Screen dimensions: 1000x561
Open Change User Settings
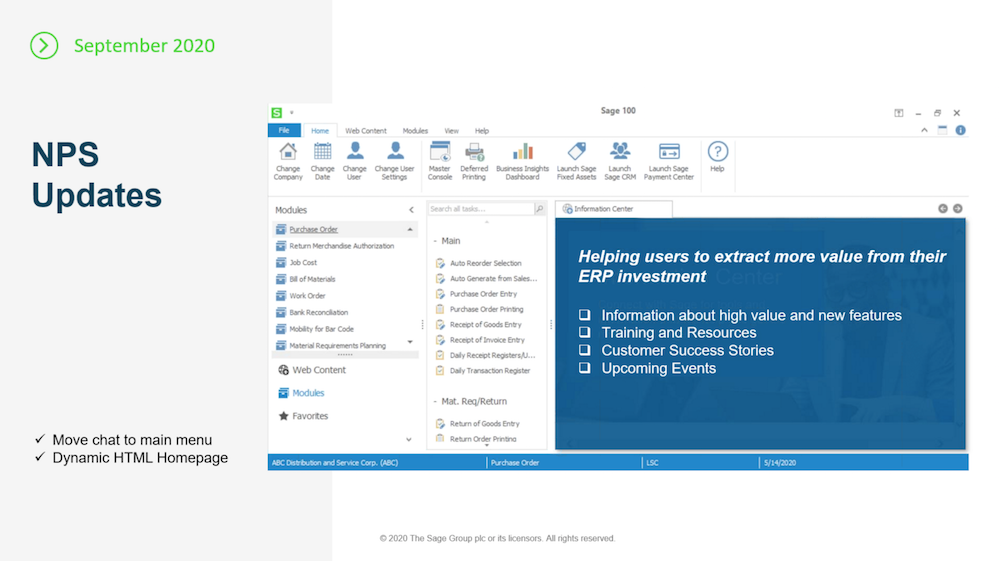tap(394, 161)
